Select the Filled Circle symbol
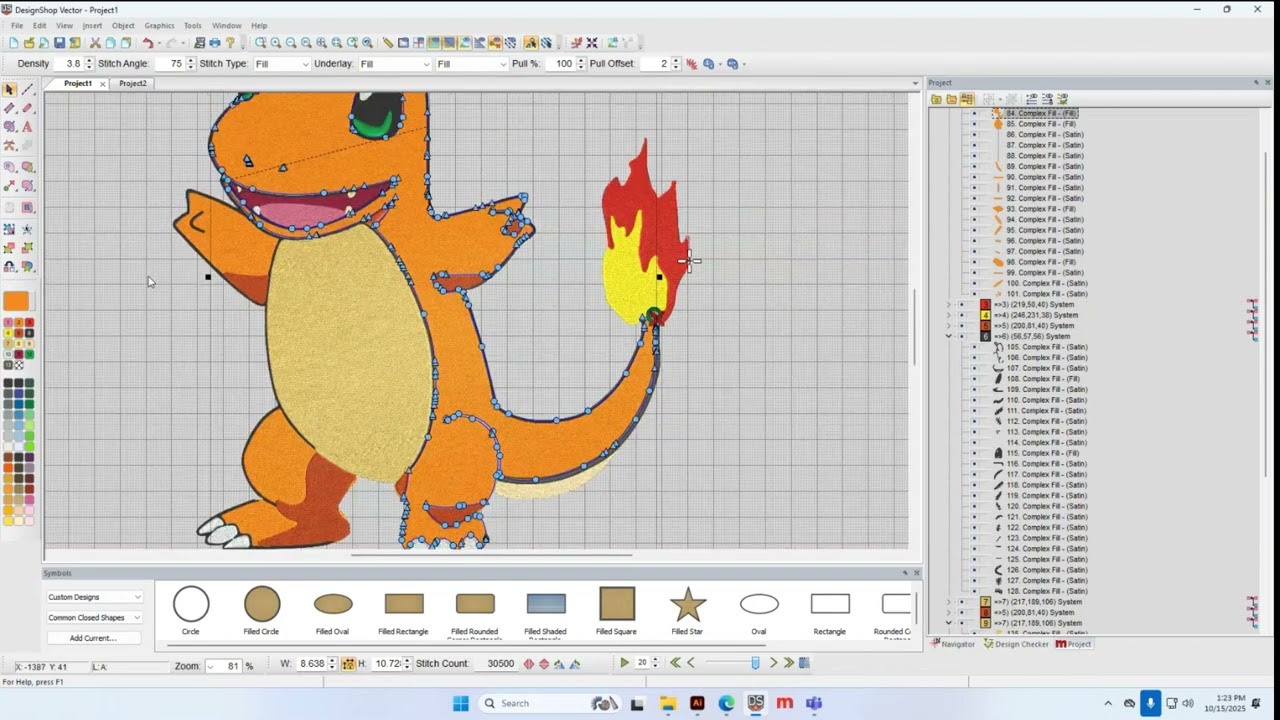The height and width of the screenshot is (720, 1280). coord(261,611)
